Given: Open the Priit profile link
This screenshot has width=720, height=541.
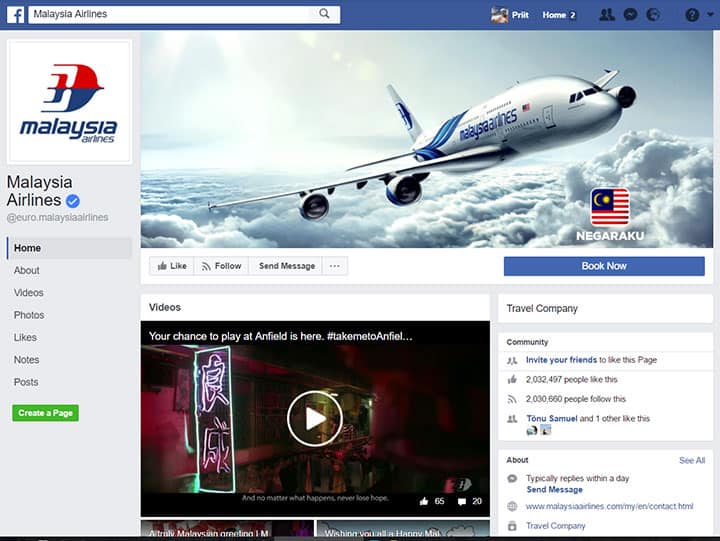Looking at the screenshot, I should click(x=520, y=15).
